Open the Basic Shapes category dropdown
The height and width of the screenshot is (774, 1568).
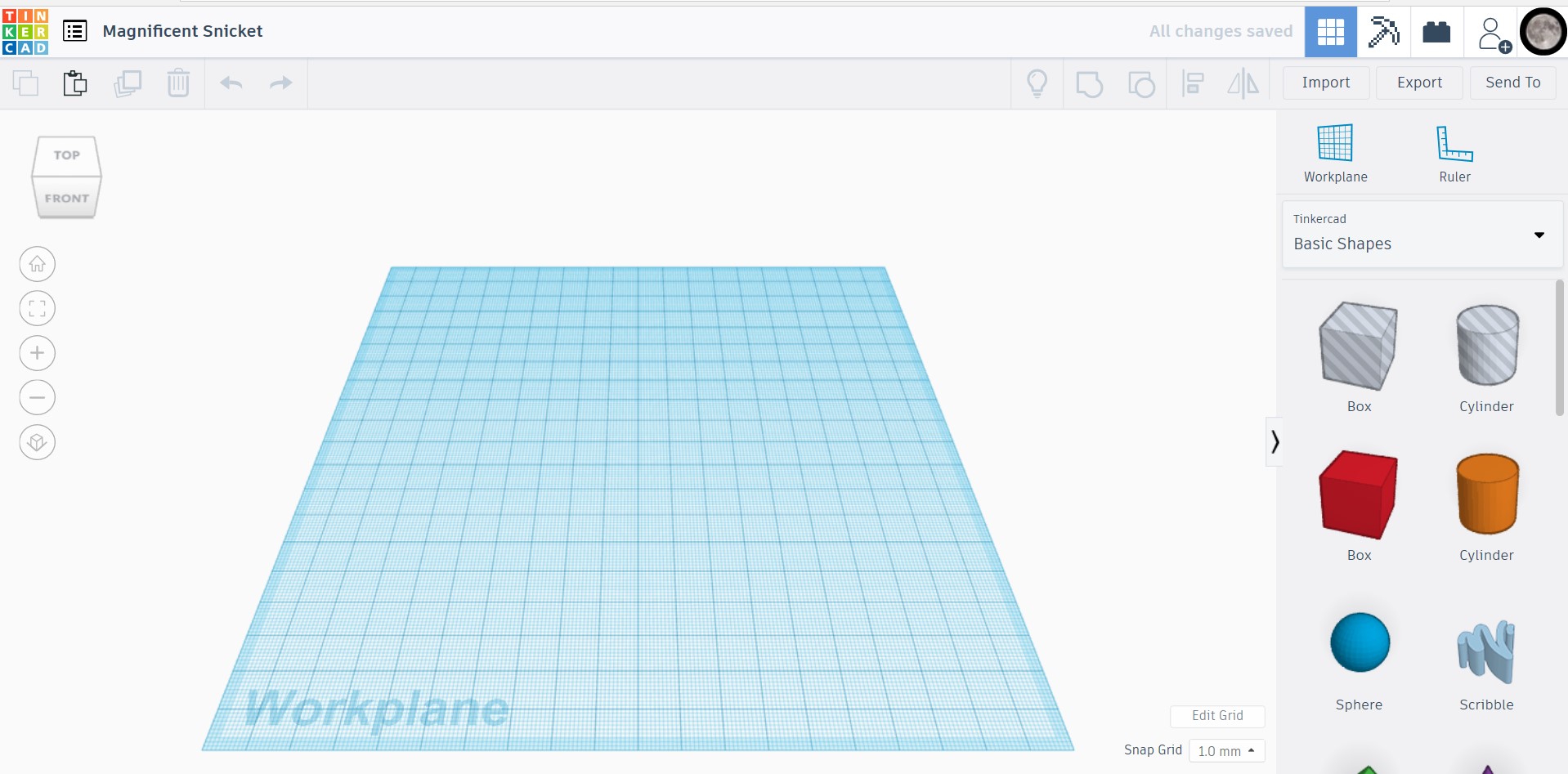(1422, 235)
